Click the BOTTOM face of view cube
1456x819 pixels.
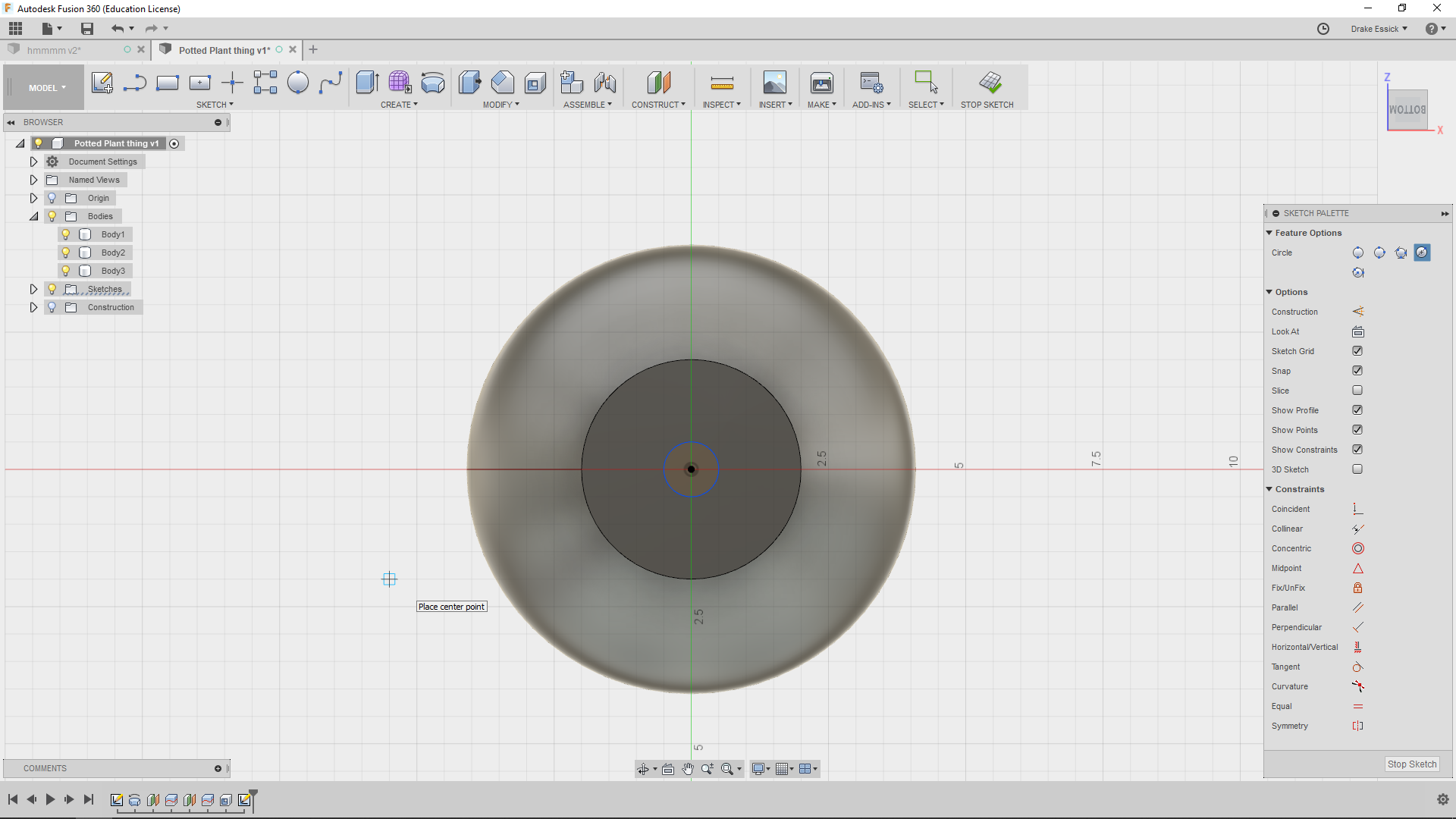click(1407, 110)
